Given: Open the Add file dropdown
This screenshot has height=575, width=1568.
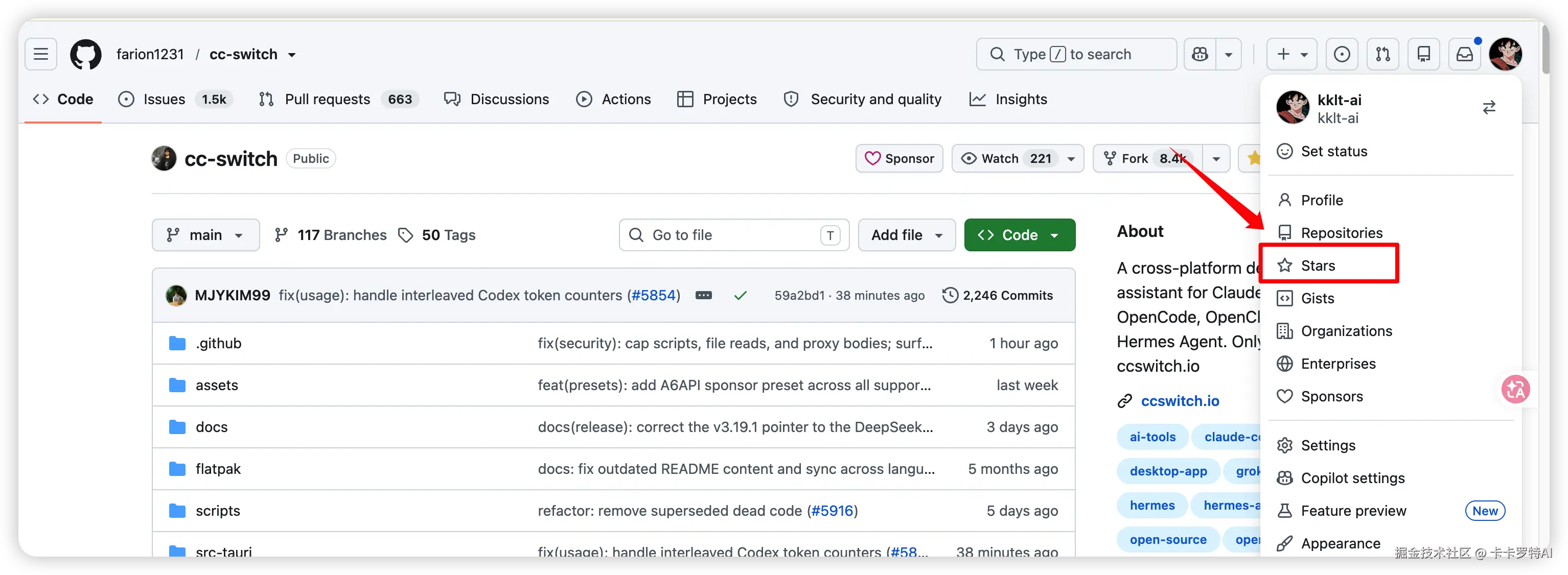Looking at the screenshot, I should coord(906,235).
